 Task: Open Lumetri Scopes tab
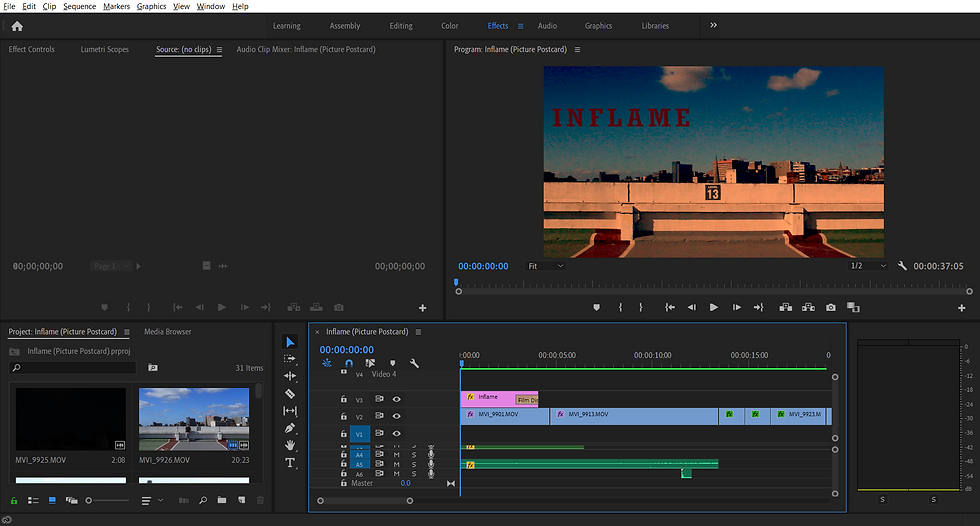104,49
